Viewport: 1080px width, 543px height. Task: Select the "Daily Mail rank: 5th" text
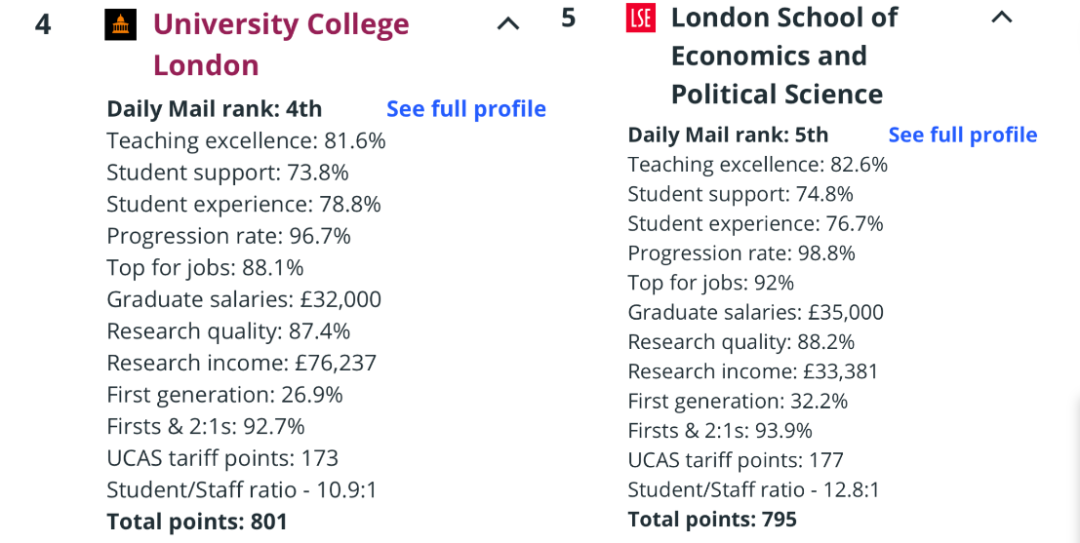coord(727,135)
